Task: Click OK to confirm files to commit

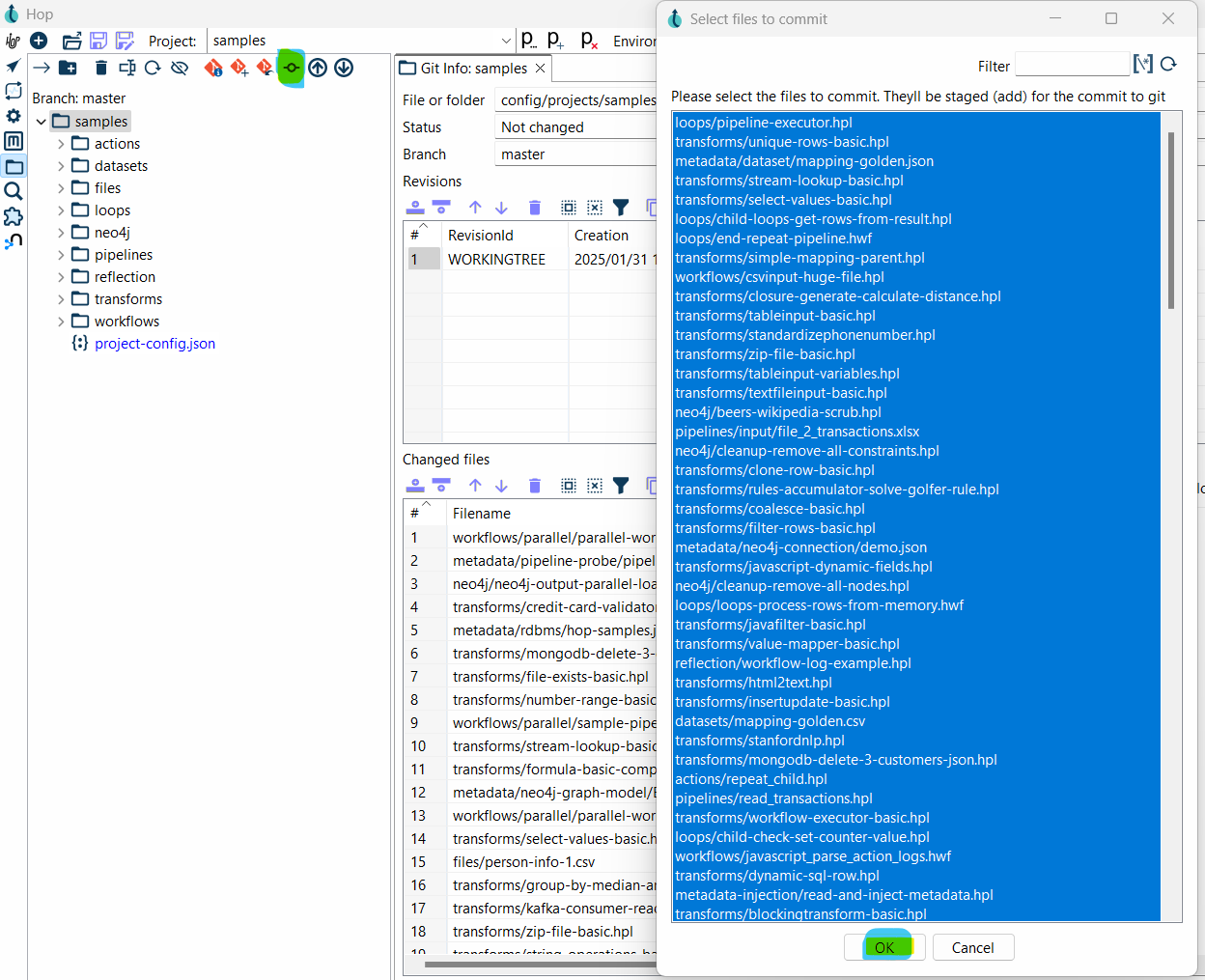Action: [x=884, y=947]
